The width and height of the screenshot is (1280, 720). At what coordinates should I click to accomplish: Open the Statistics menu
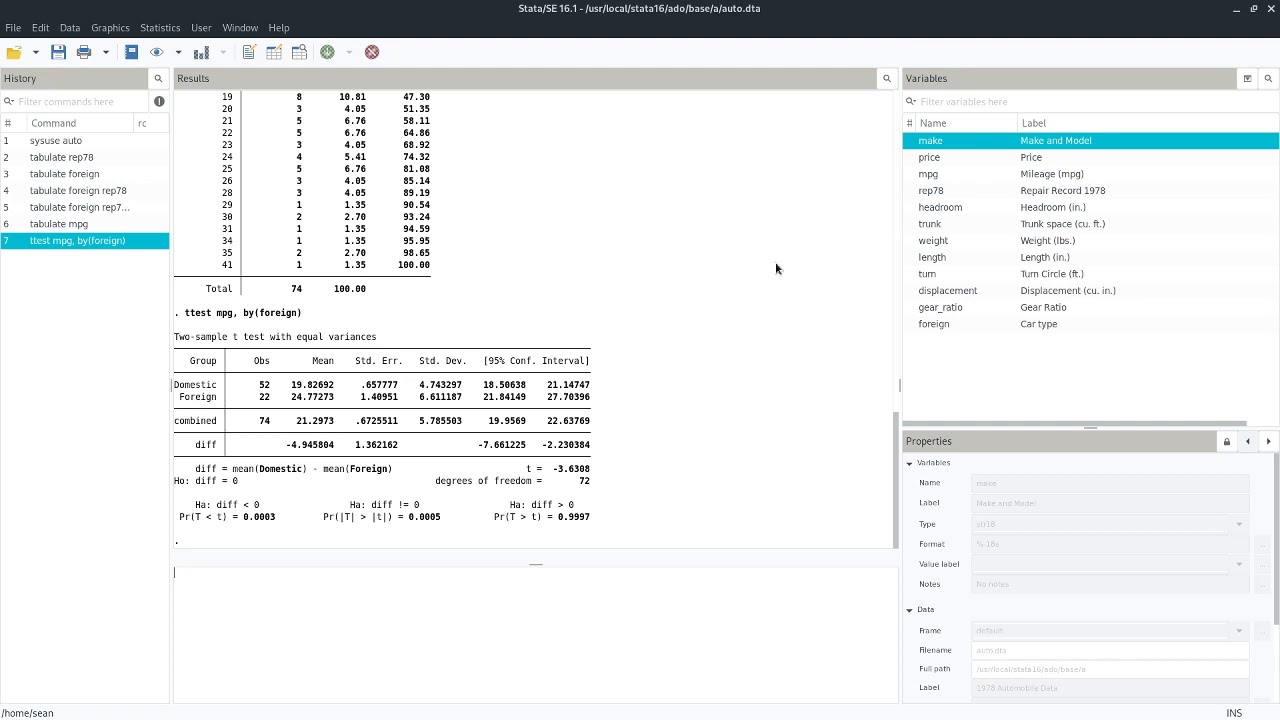(x=160, y=27)
